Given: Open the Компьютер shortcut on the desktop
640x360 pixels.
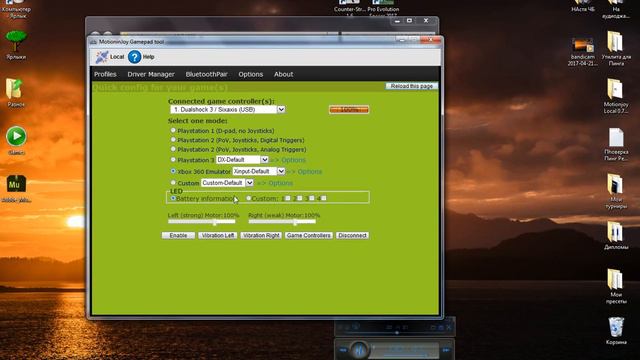Looking at the screenshot, I should (16, 8).
